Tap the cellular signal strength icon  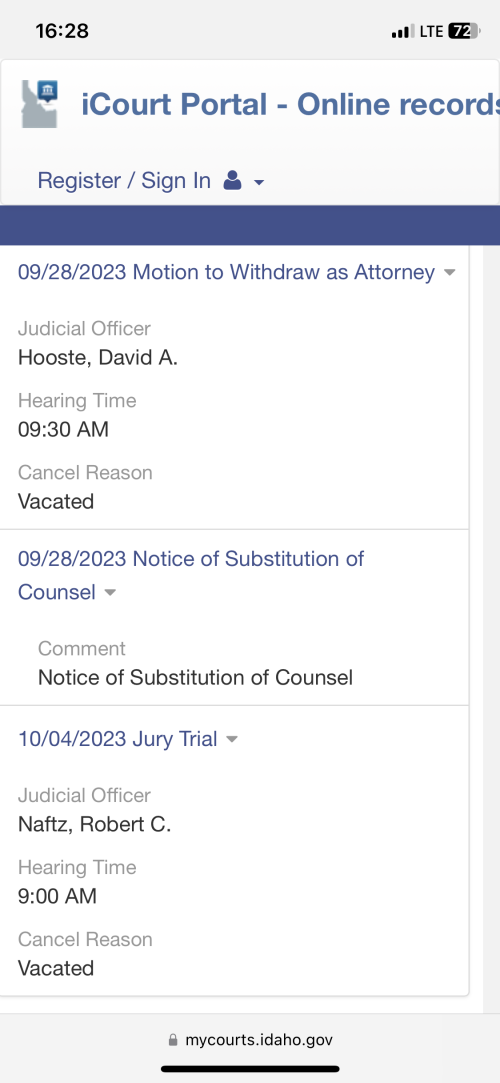pos(401,32)
